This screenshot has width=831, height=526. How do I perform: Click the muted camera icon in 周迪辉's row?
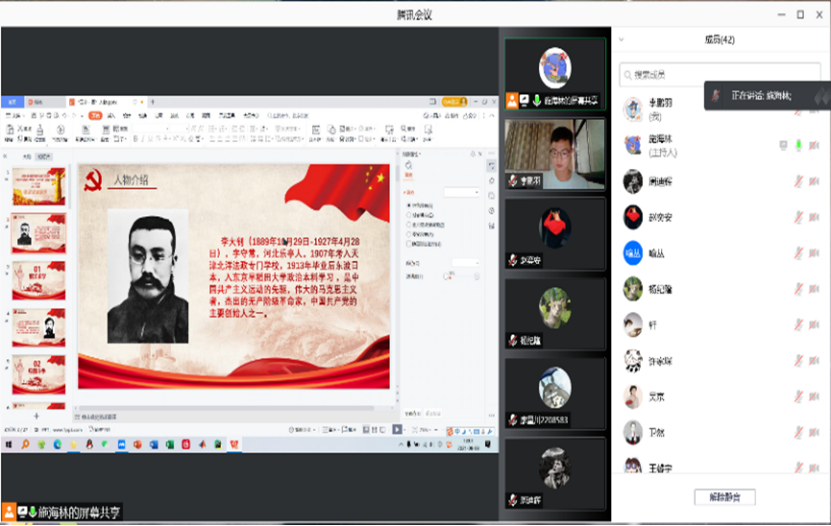point(814,181)
